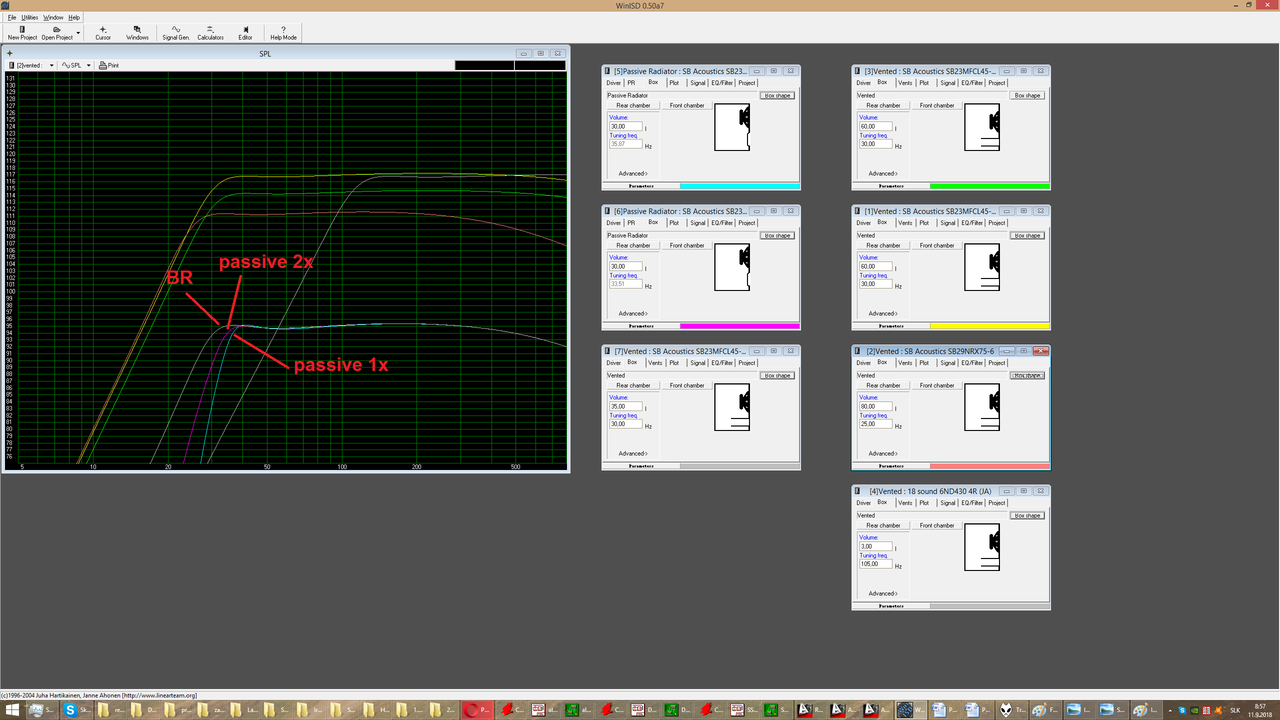Switch to EQ/Filter tab in the [1]Vented window
This screenshot has height=720, width=1280.
[x=972, y=223]
